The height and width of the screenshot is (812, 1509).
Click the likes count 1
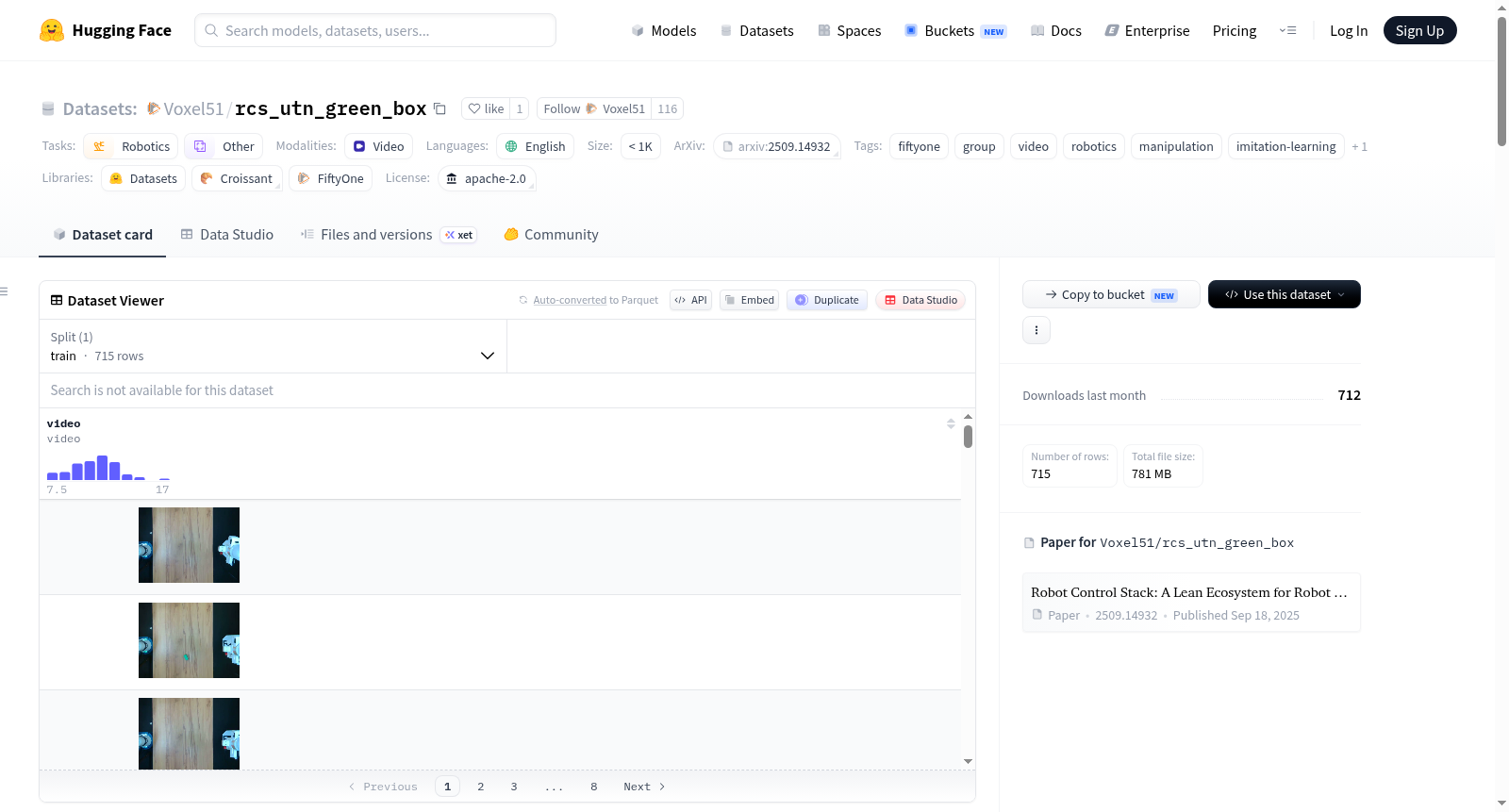pyautogui.click(x=520, y=108)
